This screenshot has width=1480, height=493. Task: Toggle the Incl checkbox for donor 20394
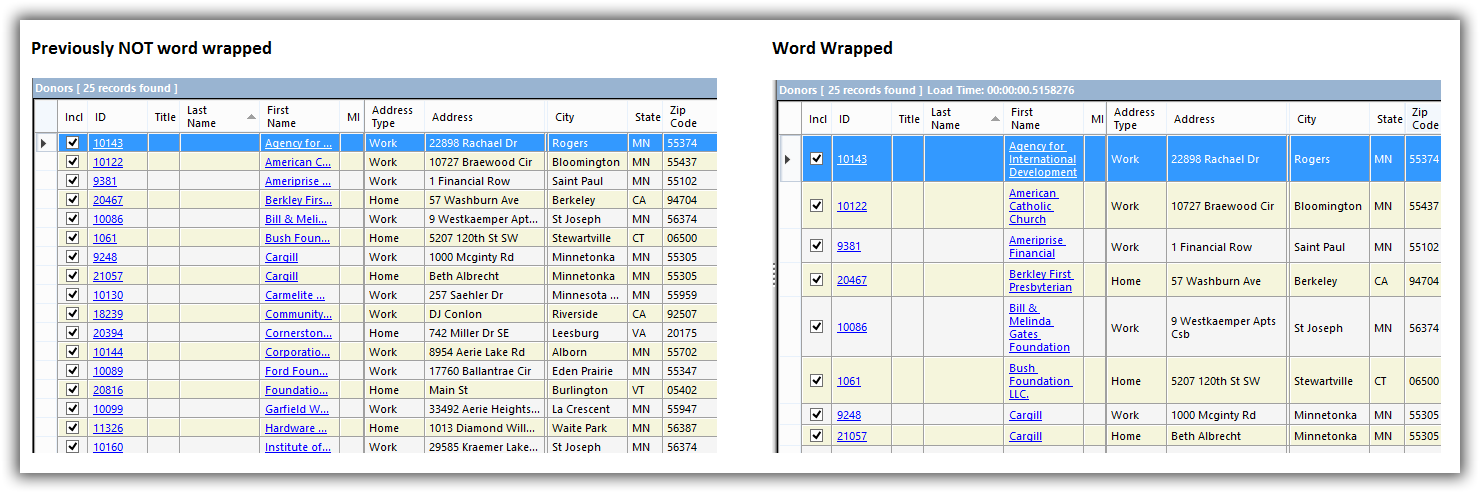72,333
